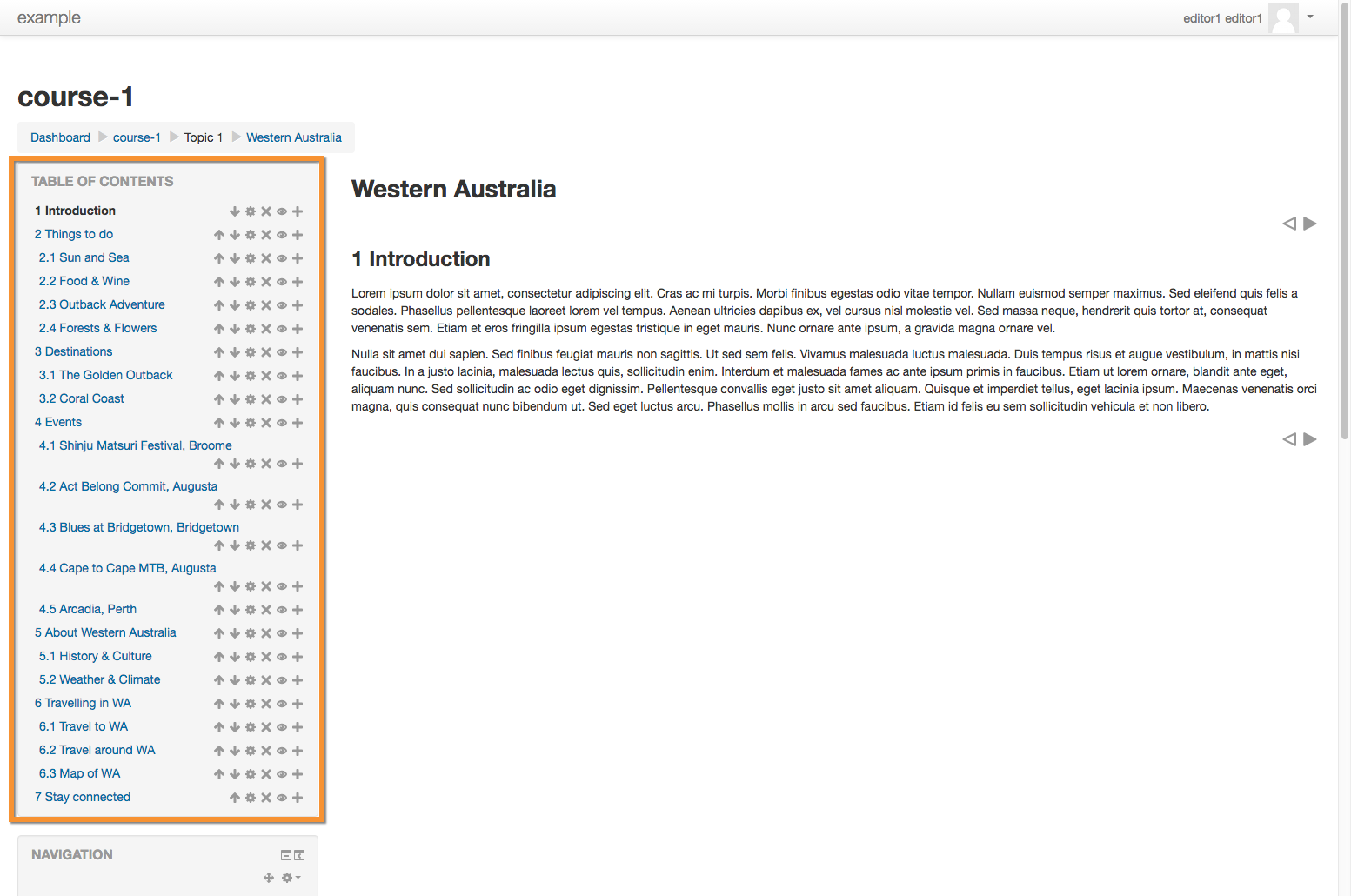Dock the Navigation block
This screenshot has height=896, width=1351.
(299, 855)
